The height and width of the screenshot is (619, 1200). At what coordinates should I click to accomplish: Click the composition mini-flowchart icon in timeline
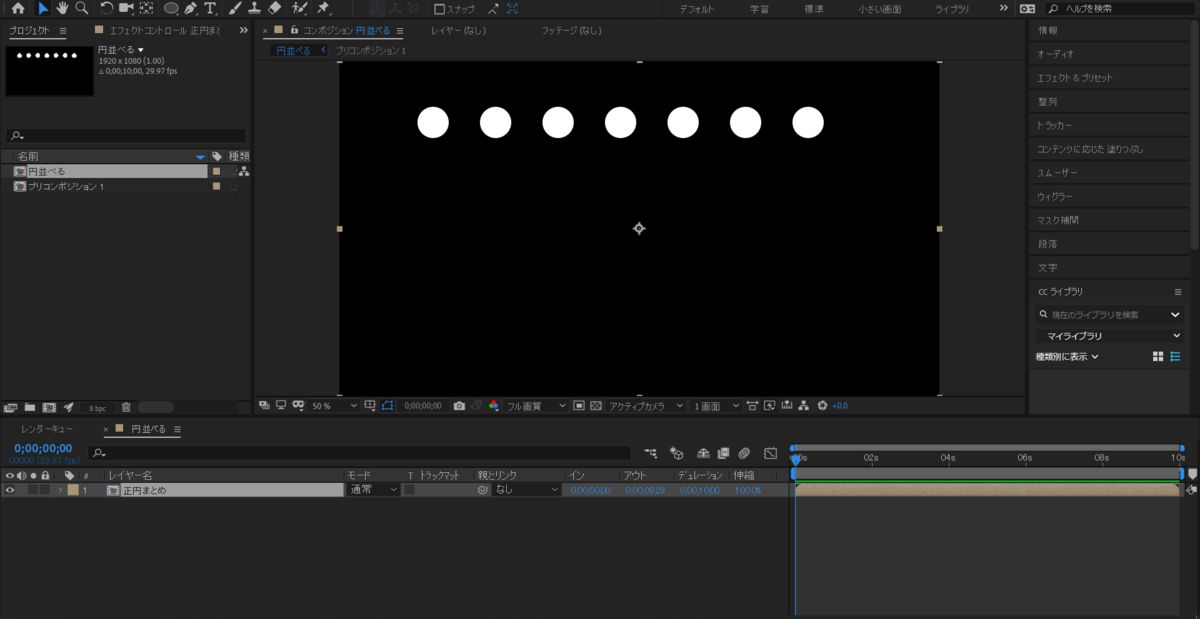click(651, 453)
